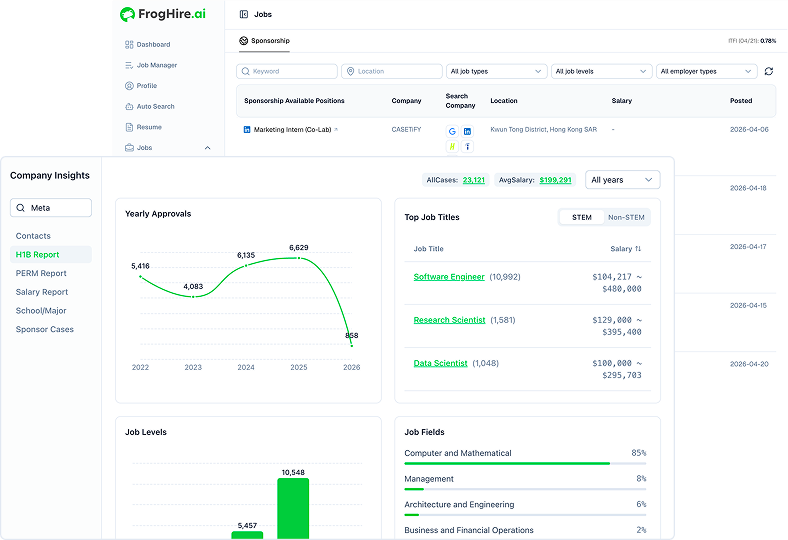The height and width of the screenshot is (540, 788).
Task: Click the Location input field
Action: click(392, 71)
